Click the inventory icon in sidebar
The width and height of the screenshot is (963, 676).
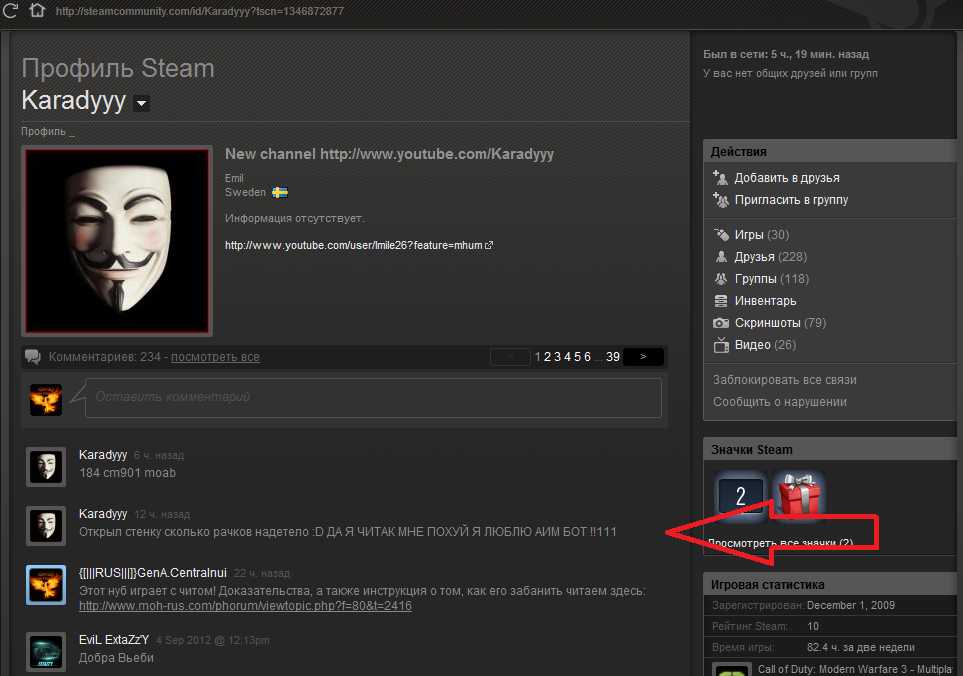click(x=721, y=301)
